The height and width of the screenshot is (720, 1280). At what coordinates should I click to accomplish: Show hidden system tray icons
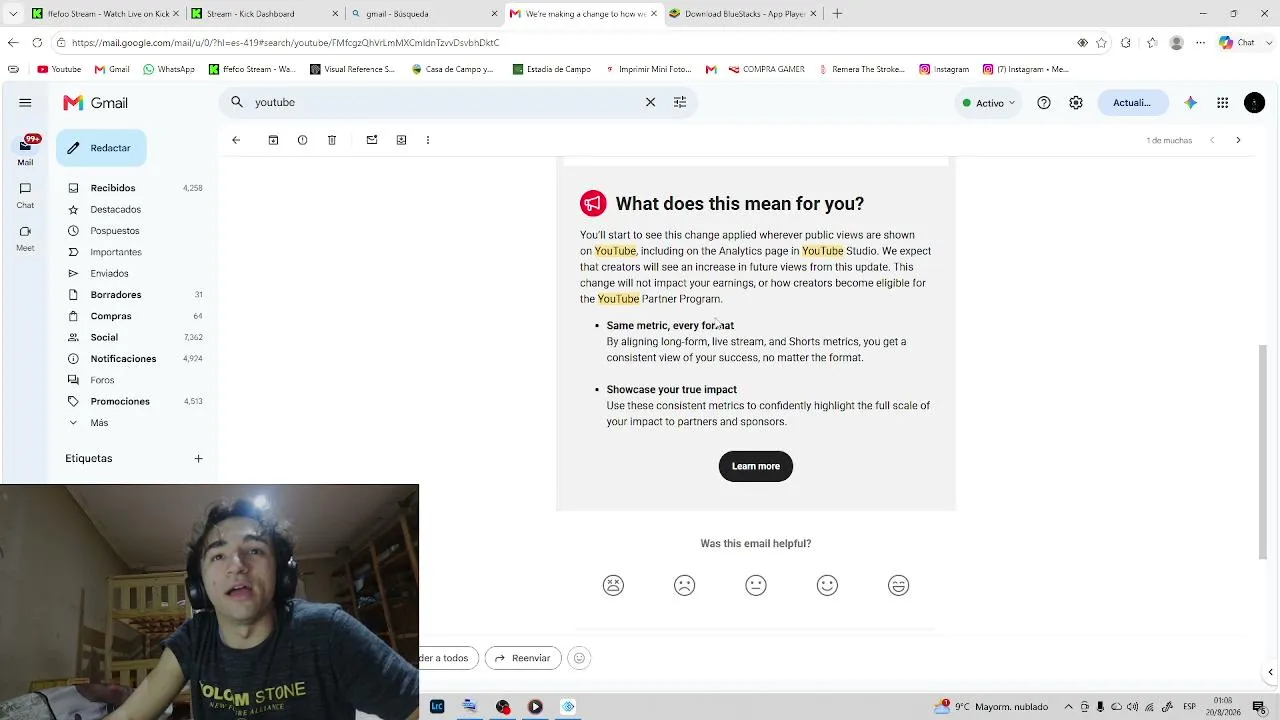tap(1068, 706)
